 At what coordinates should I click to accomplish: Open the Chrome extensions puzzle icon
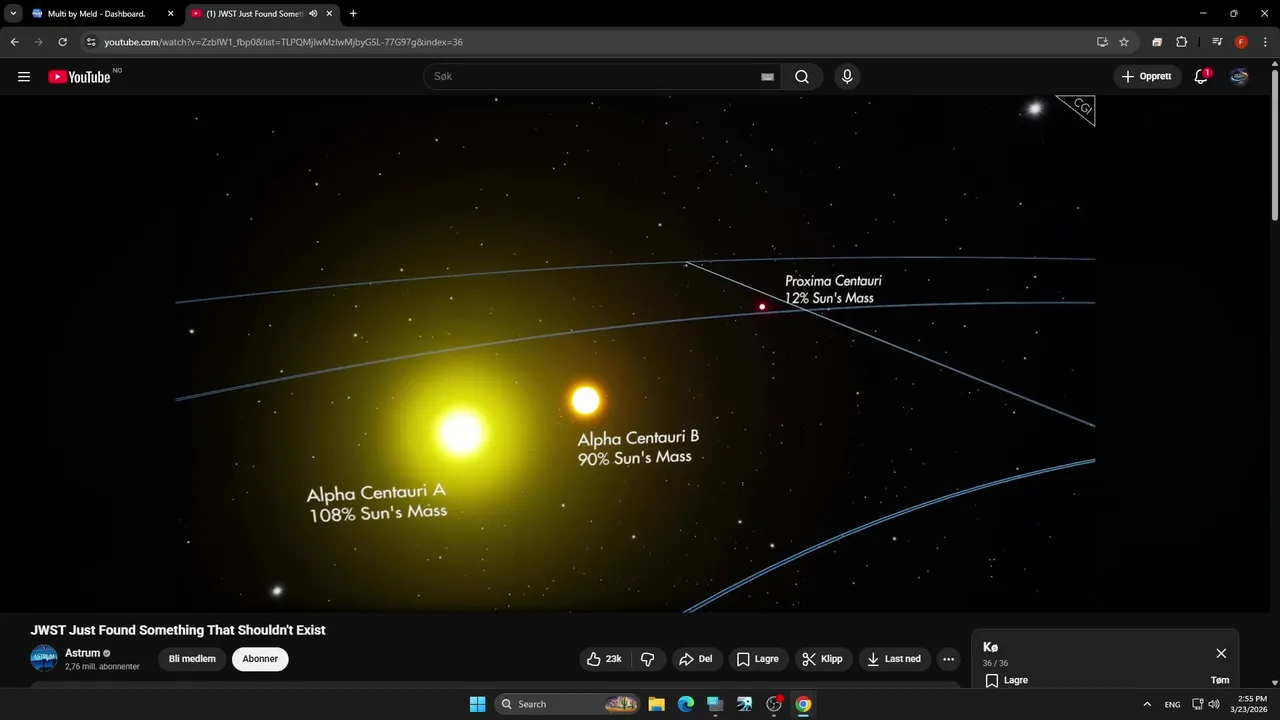(x=1181, y=42)
